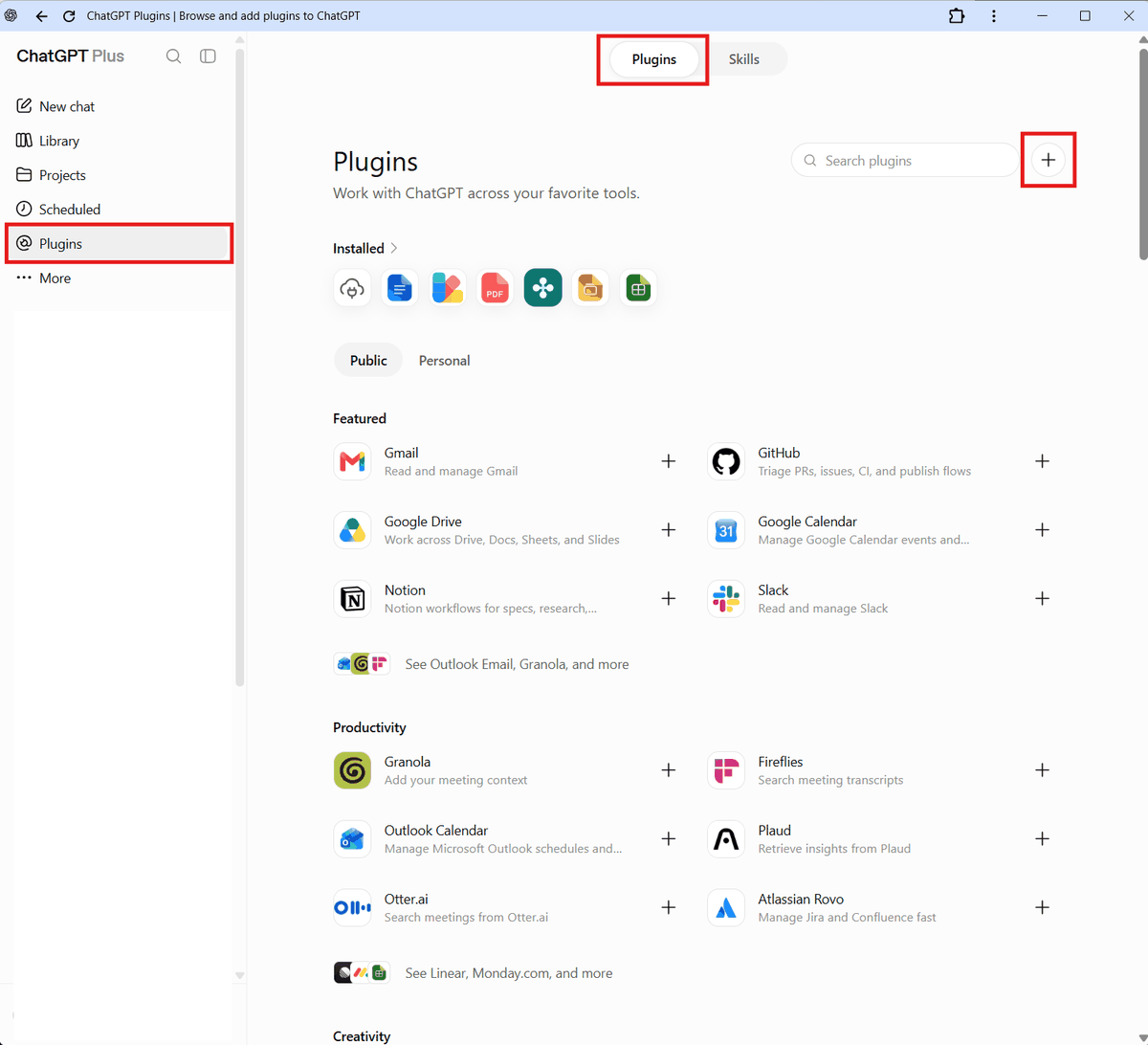Add the Granola plugin with its plus
Viewport: 1148px width, 1045px height.
tap(669, 770)
